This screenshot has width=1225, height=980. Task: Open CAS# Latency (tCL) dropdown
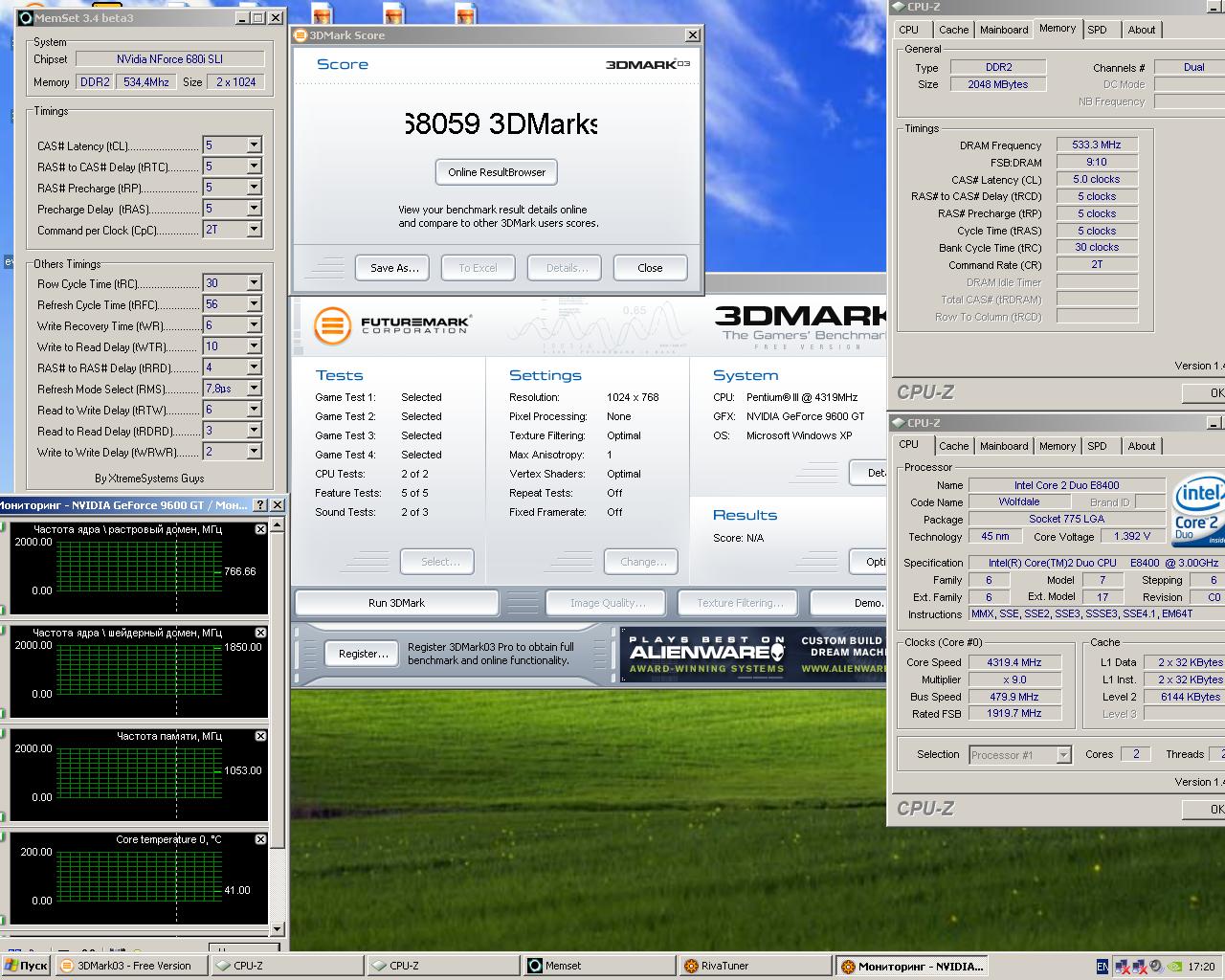point(254,145)
